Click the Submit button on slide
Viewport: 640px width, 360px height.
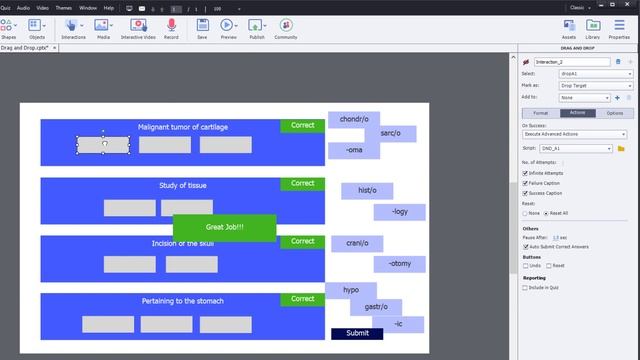(x=357, y=333)
